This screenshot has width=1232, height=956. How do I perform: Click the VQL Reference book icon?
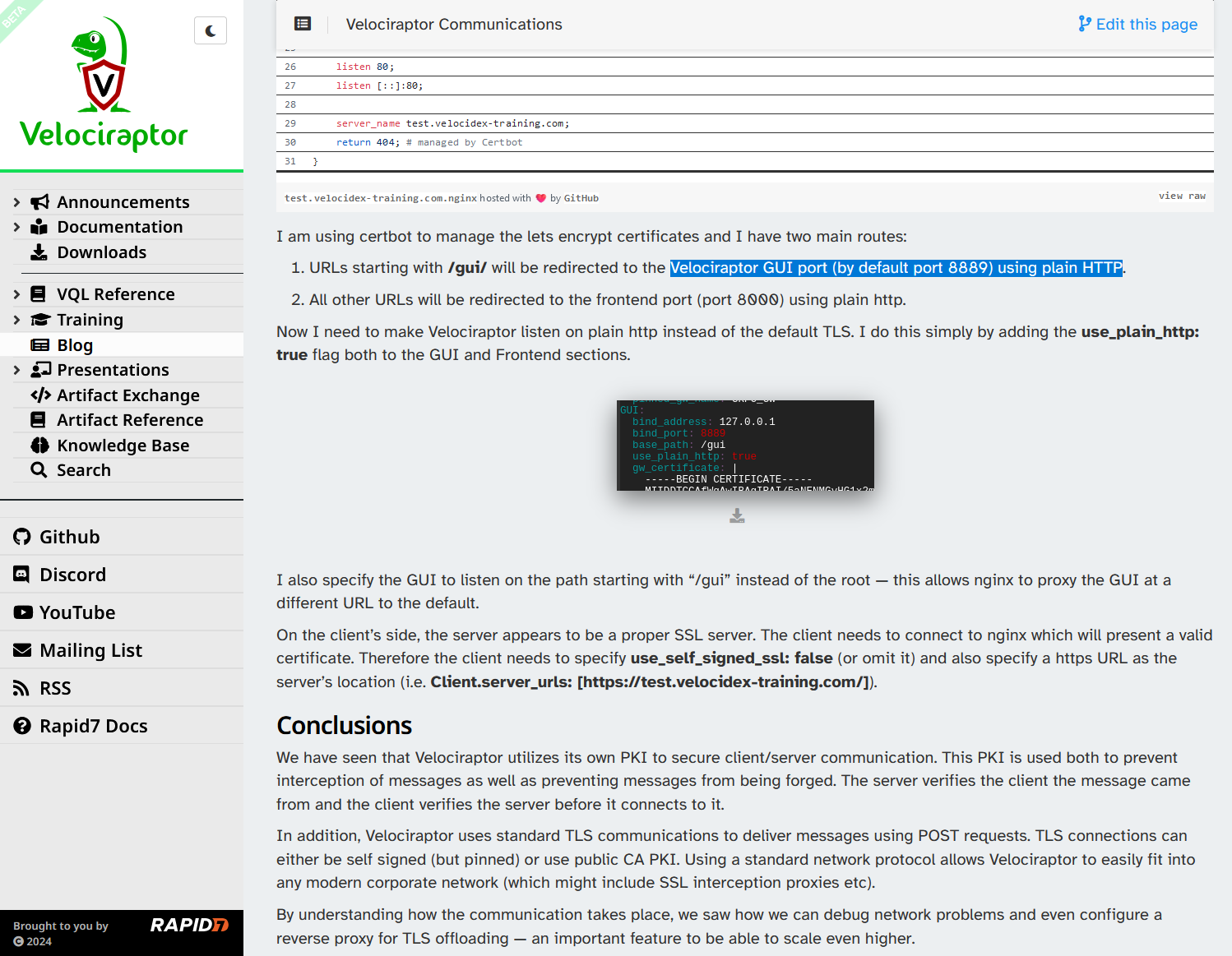click(39, 294)
